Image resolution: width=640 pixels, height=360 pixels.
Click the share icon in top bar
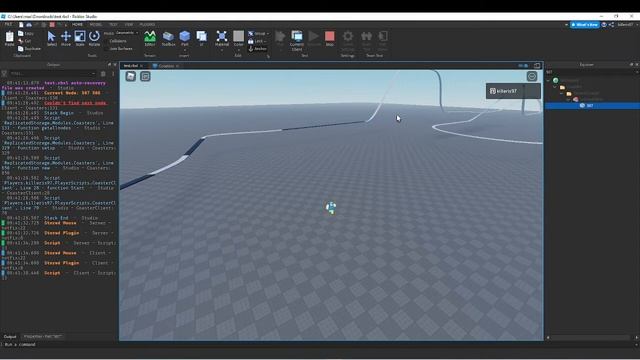pos(611,25)
